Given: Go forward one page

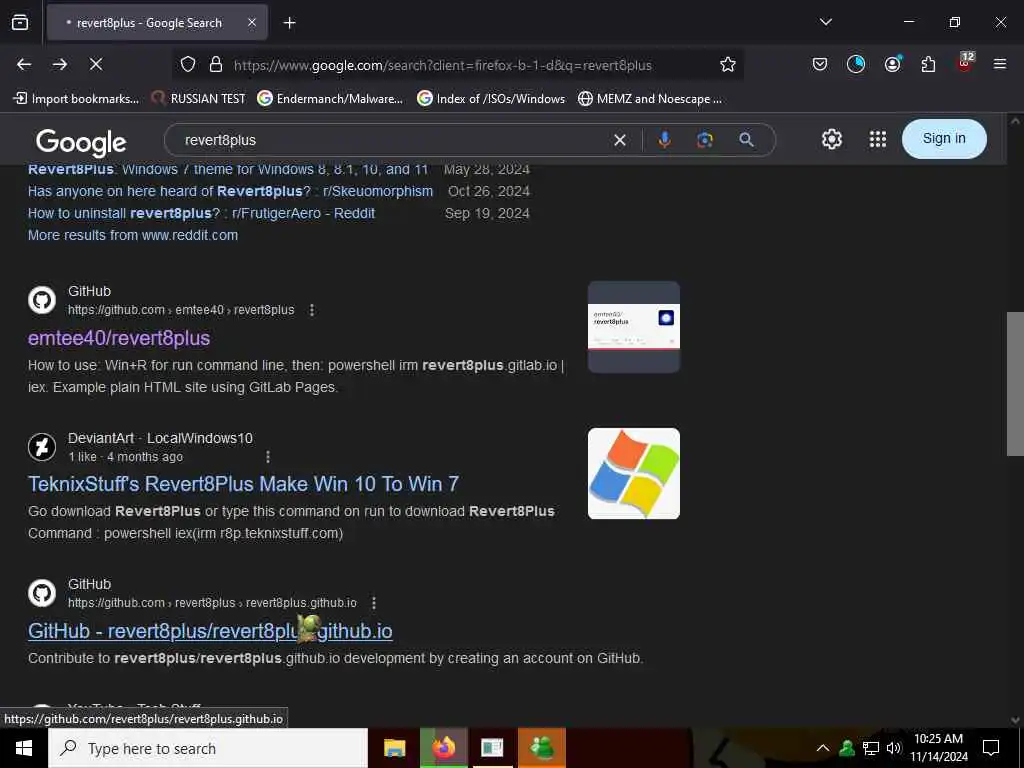Looking at the screenshot, I should pos(60,64).
